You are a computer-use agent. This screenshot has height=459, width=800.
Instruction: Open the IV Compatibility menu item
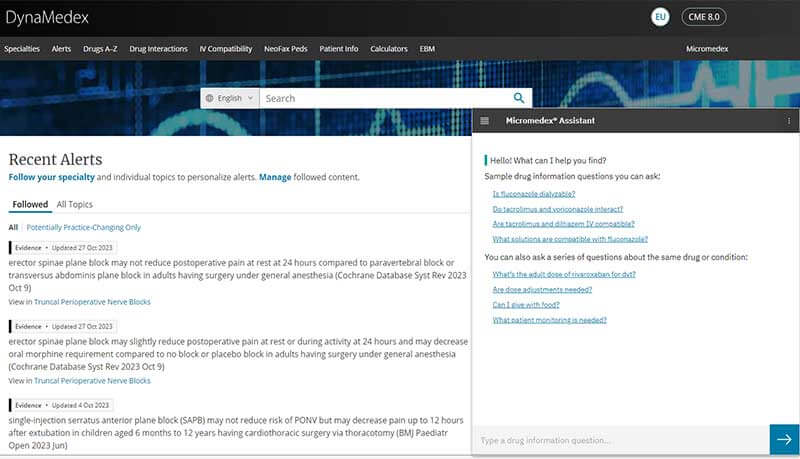pyautogui.click(x=225, y=48)
